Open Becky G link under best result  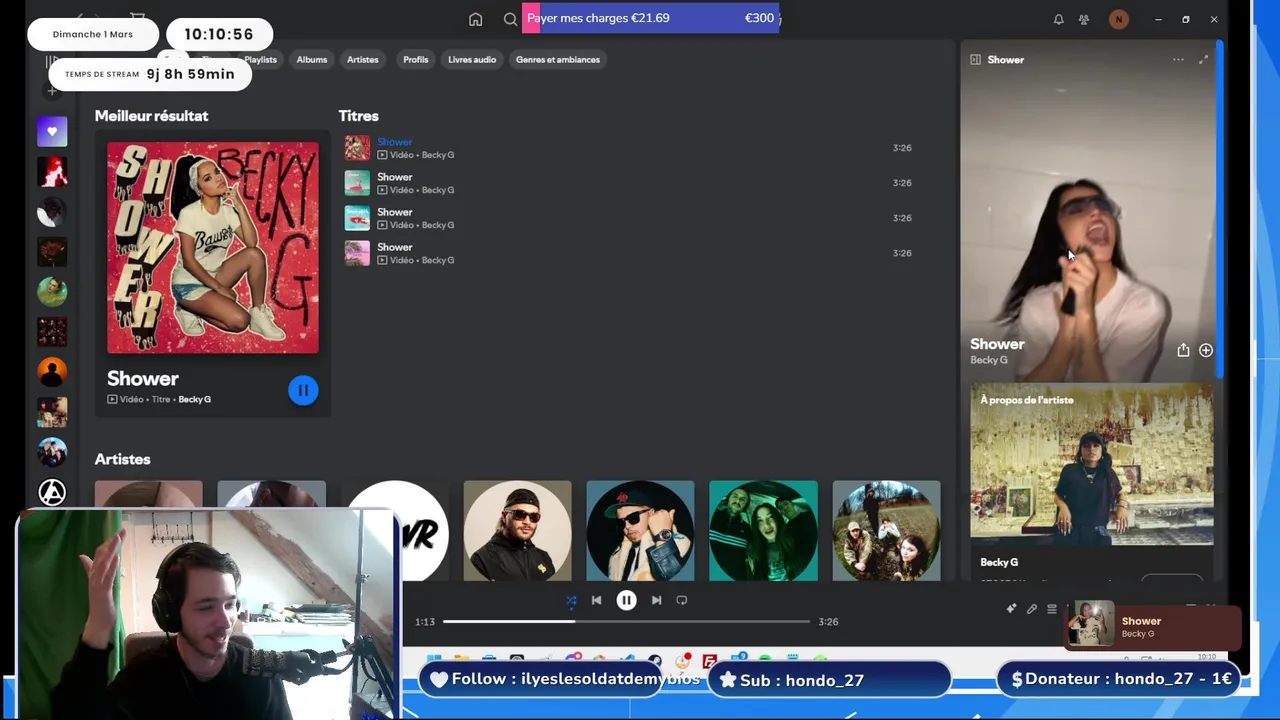pos(195,400)
